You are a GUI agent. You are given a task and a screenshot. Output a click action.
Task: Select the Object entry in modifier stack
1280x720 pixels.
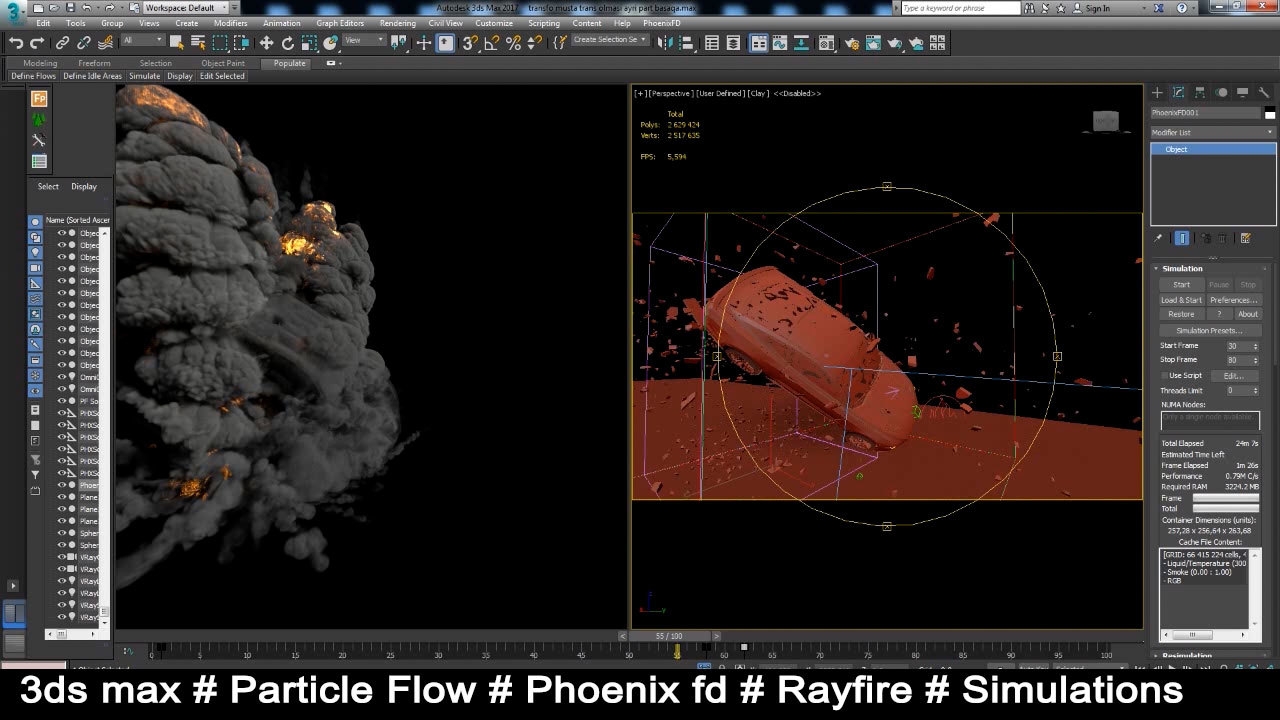[1213, 149]
